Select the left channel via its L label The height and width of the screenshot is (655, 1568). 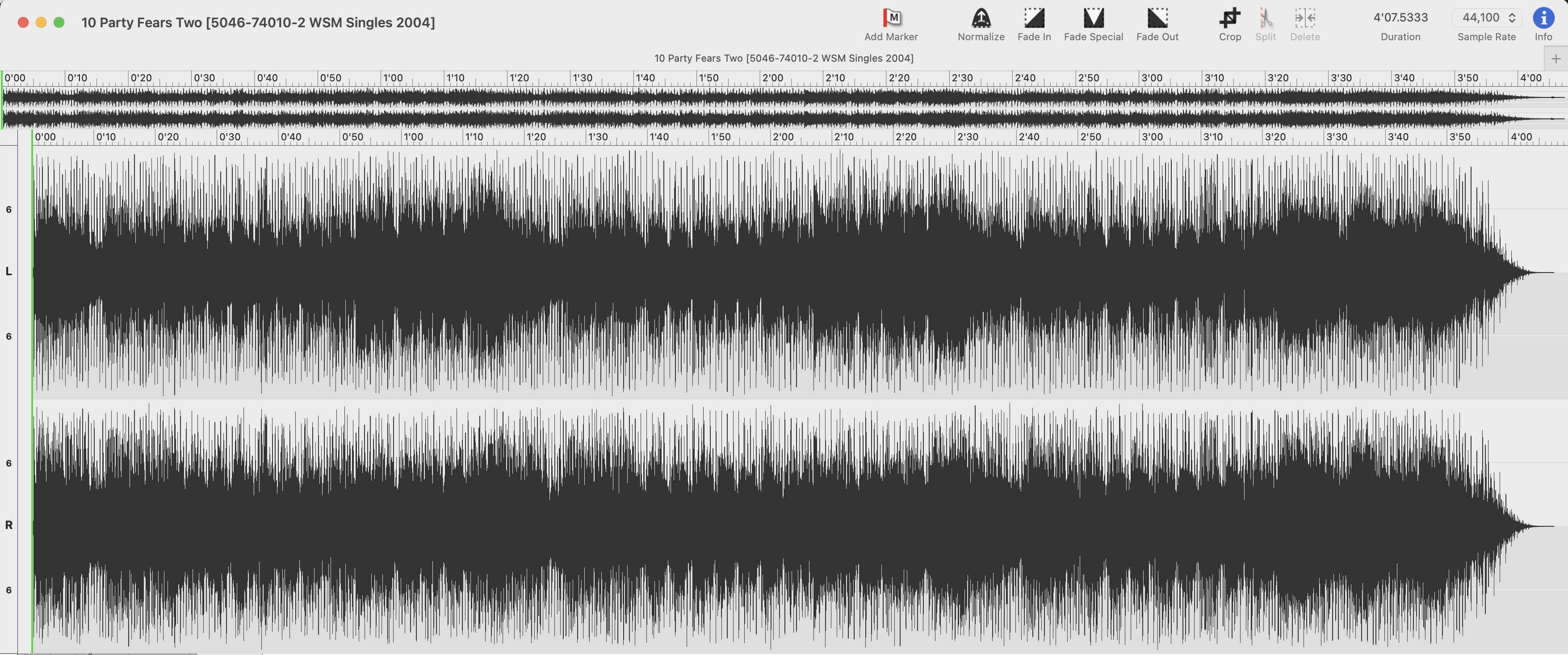tap(8, 272)
